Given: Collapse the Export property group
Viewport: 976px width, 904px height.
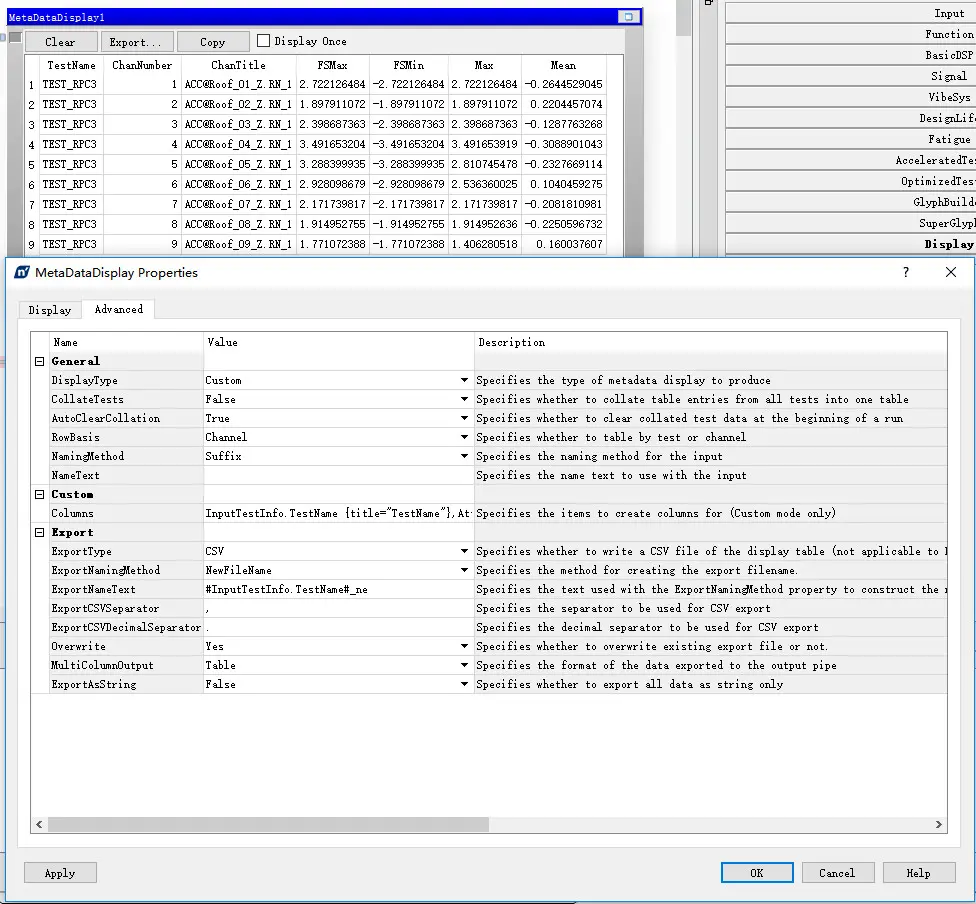Looking at the screenshot, I should (x=39, y=532).
